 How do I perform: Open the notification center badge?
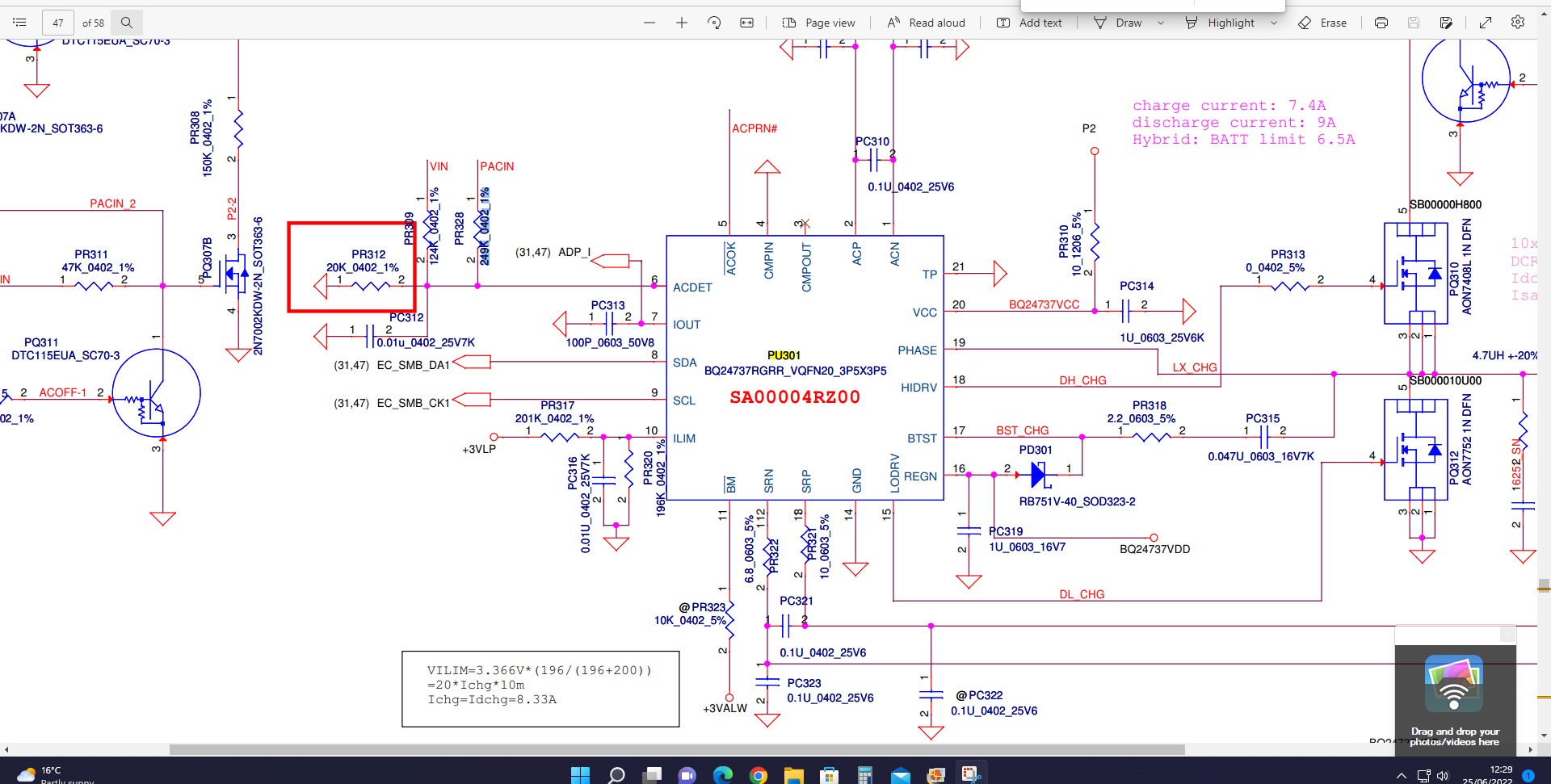pyautogui.click(x=1528, y=775)
